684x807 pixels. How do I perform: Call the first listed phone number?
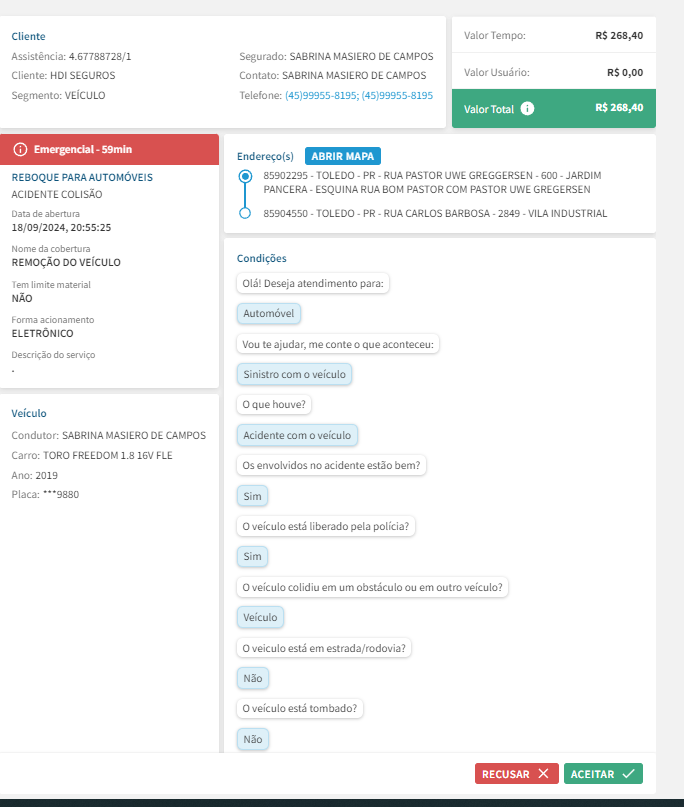321,96
